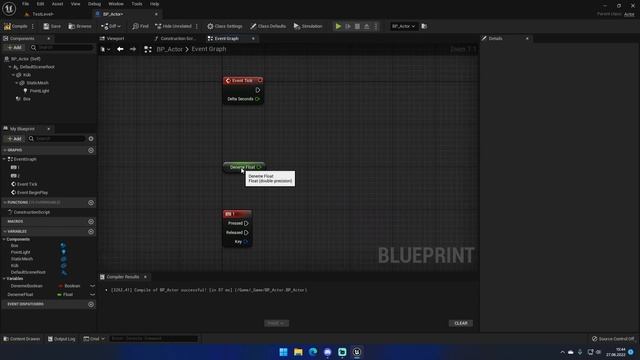Click the Eject playback icon
The width and height of the screenshot is (640, 360).
point(367,26)
